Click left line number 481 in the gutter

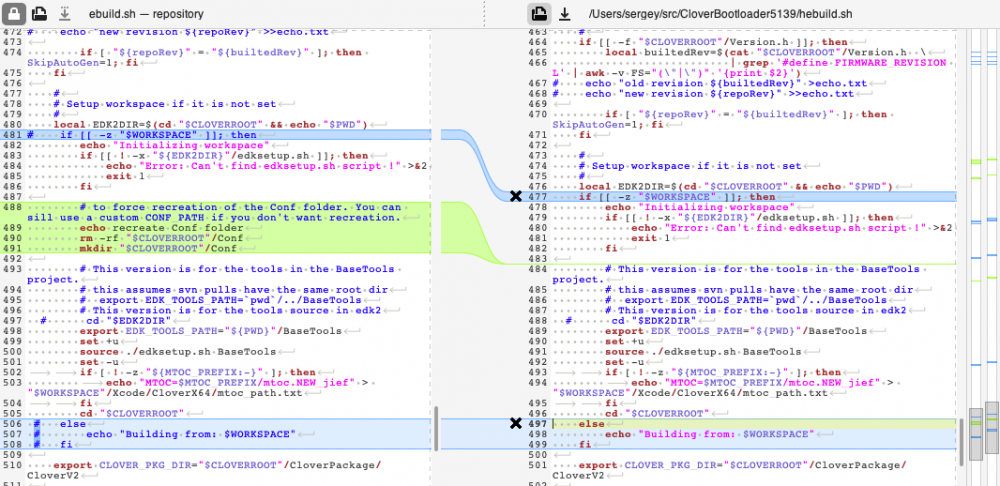[x=12, y=135]
